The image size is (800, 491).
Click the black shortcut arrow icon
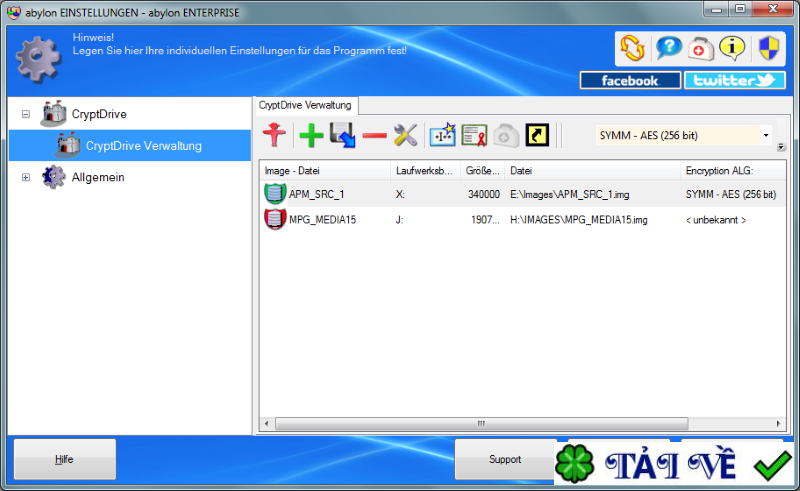click(537, 135)
